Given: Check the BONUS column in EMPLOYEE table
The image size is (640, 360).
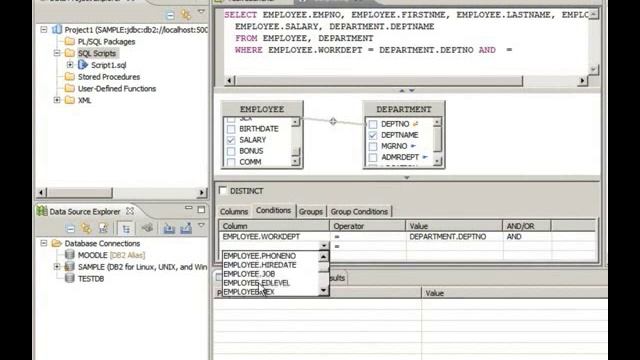Looking at the screenshot, I should pyautogui.click(x=231, y=151).
